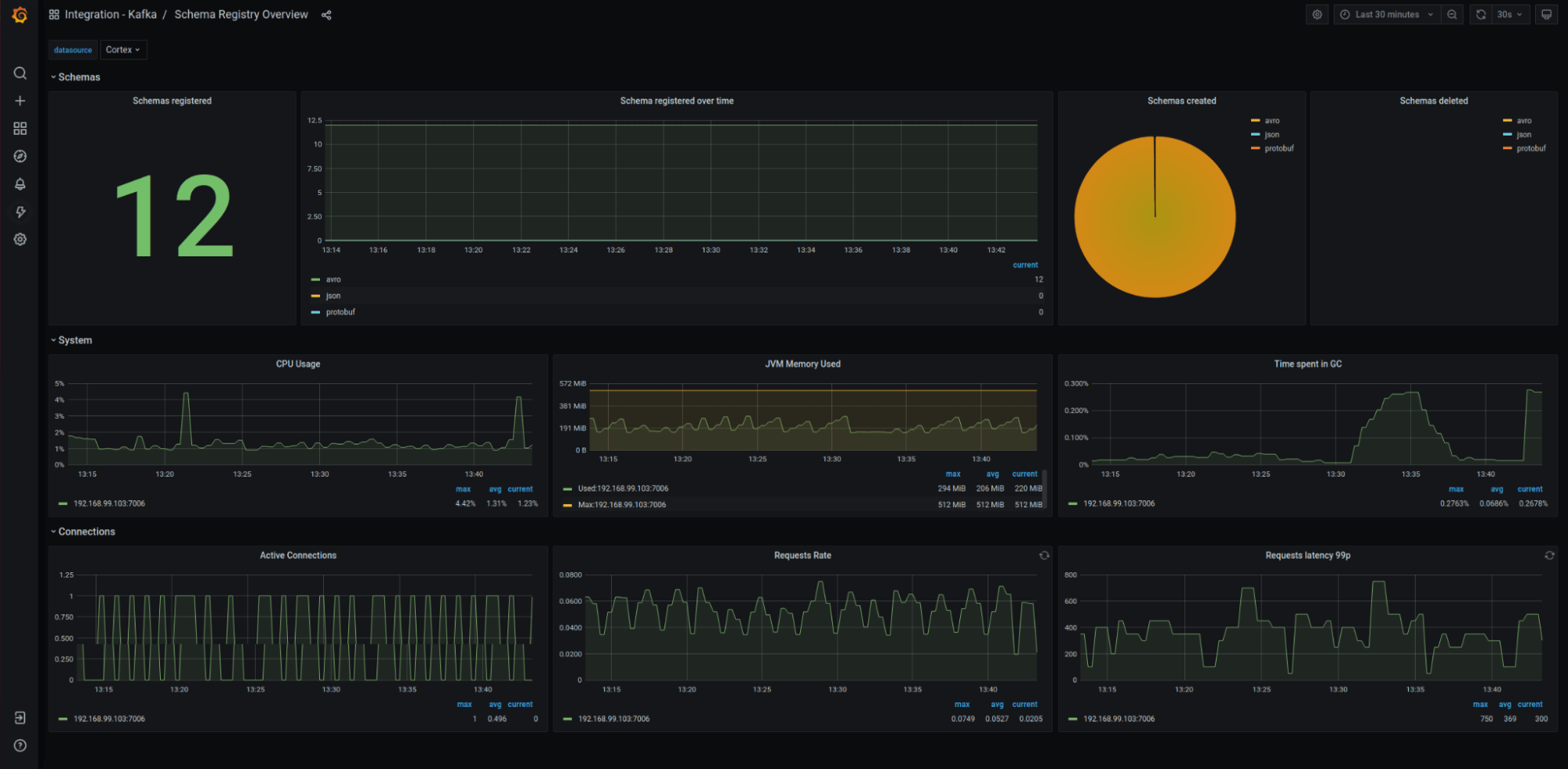Image resolution: width=1568 pixels, height=769 pixels.
Task: Open the Alerting bell icon
Action: point(20,183)
